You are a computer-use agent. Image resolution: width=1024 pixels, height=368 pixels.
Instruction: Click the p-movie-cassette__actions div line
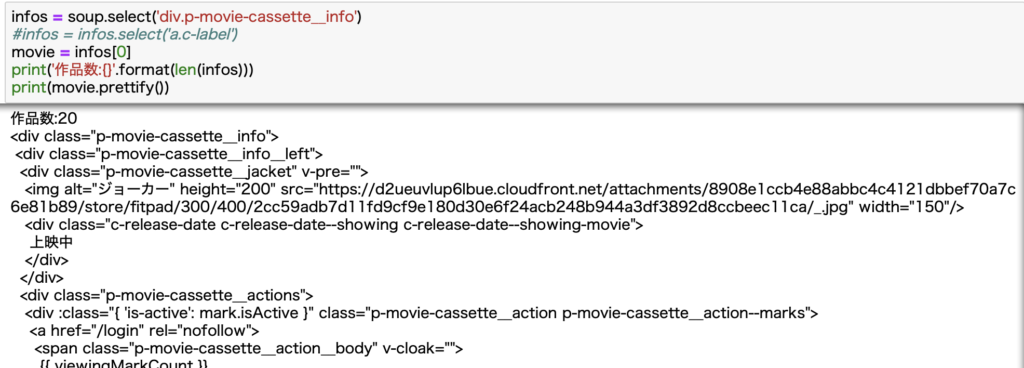click(167, 295)
